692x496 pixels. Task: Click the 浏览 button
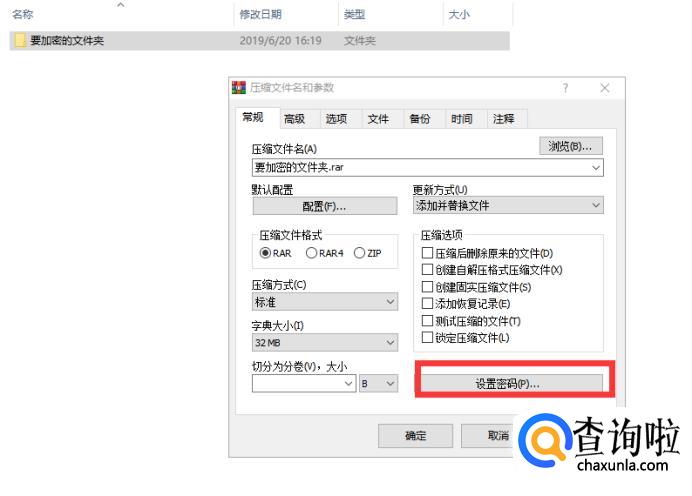click(570, 147)
